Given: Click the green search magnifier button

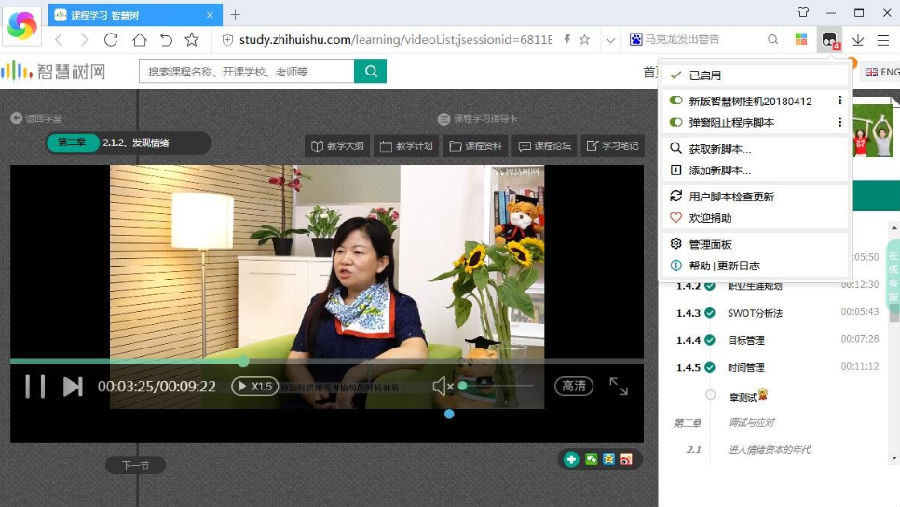Looking at the screenshot, I should pyautogui.click(x=370, y=71).
